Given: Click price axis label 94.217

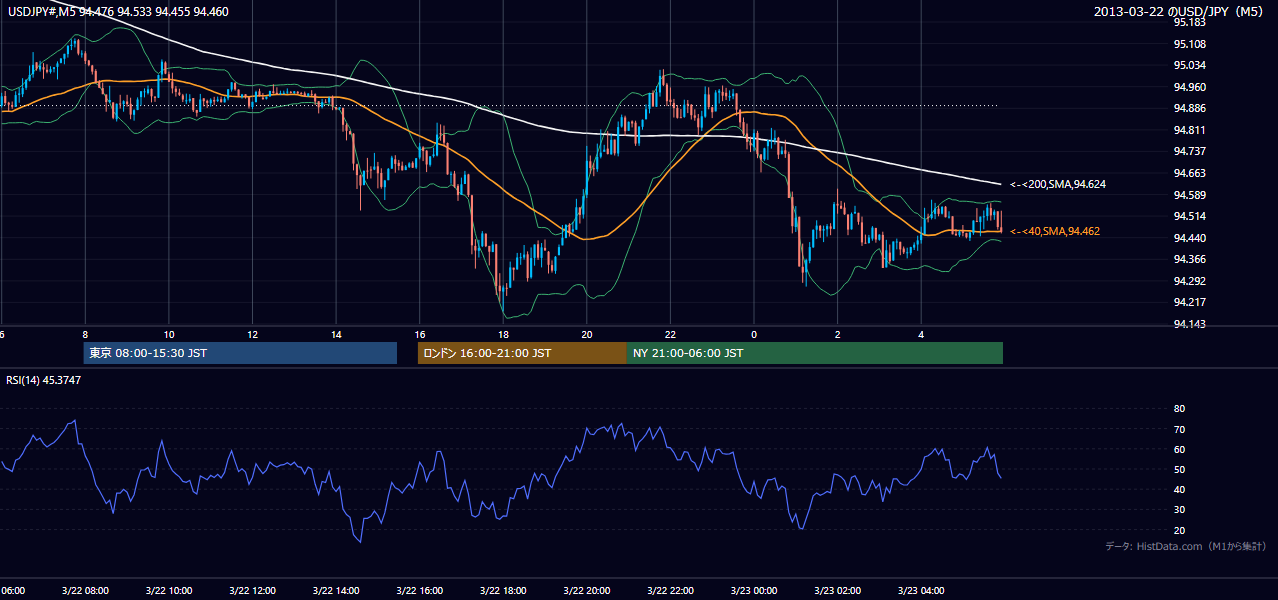Looking at the screenshot, I should (1190, 302).
